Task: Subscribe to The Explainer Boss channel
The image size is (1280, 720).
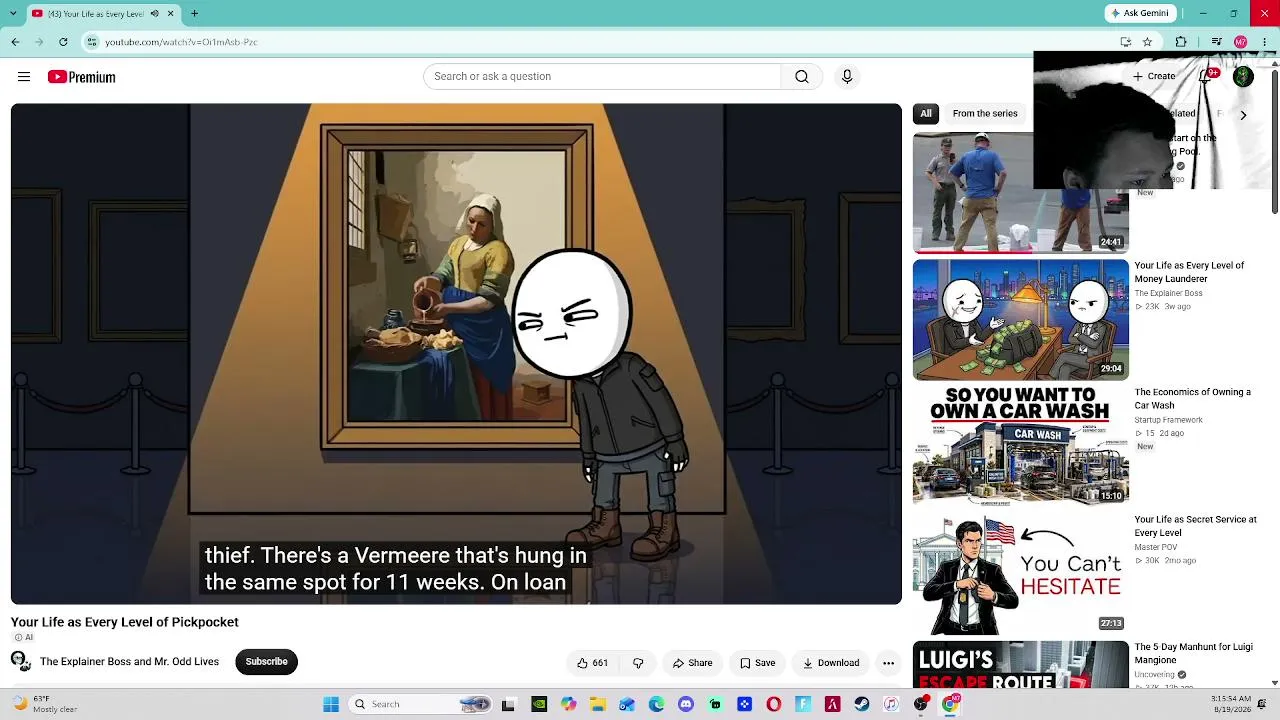Action: [x=266, y=662]
